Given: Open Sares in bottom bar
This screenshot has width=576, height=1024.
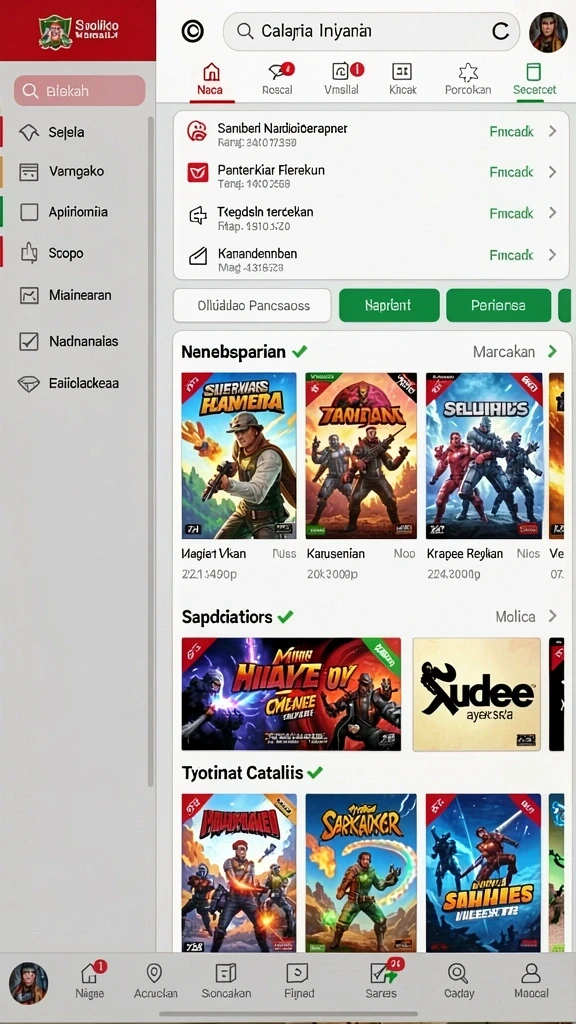Looking at the screenshot, I should pyautogui.click(x=381, y=981).
